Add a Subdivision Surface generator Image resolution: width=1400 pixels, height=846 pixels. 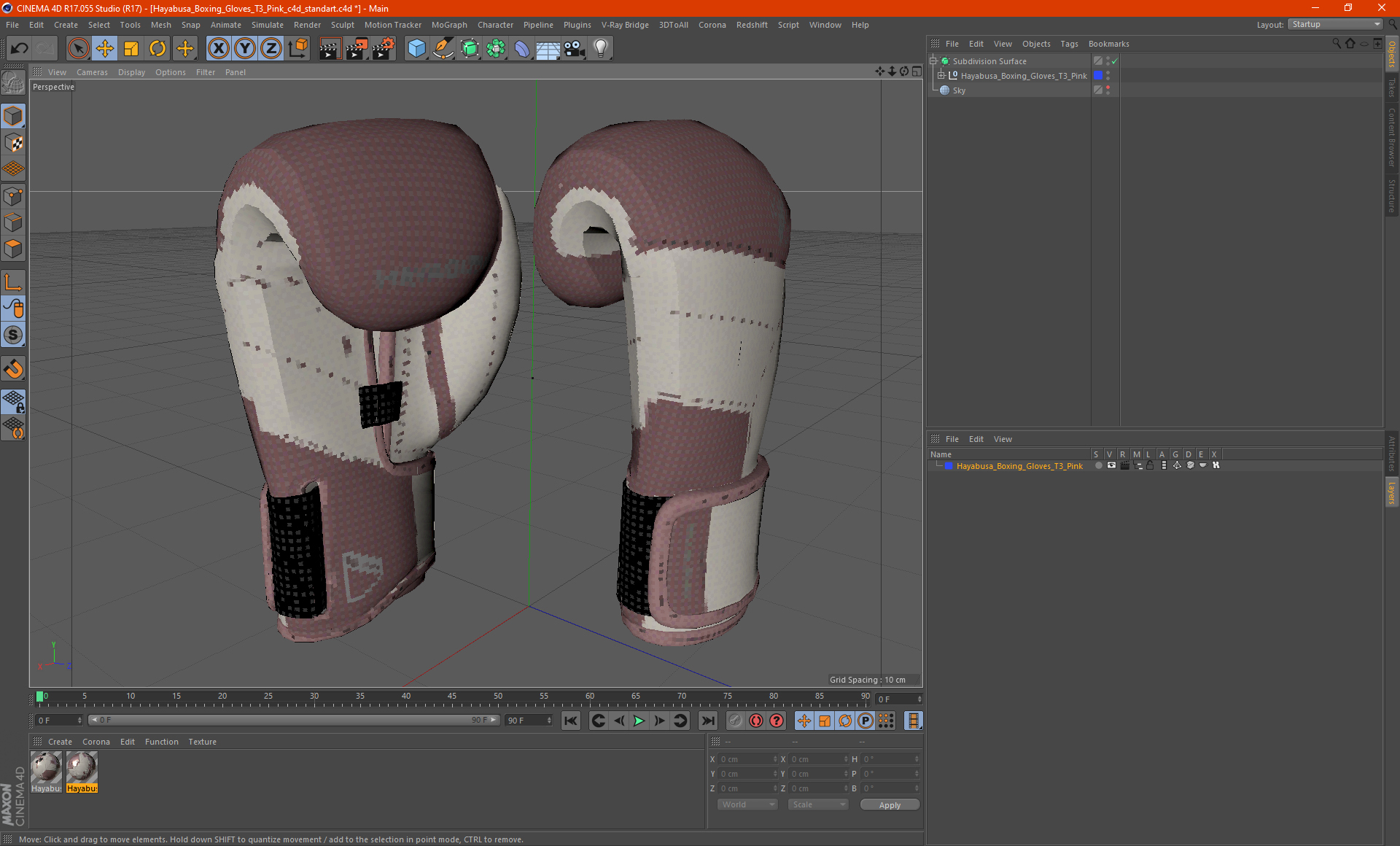470,49
